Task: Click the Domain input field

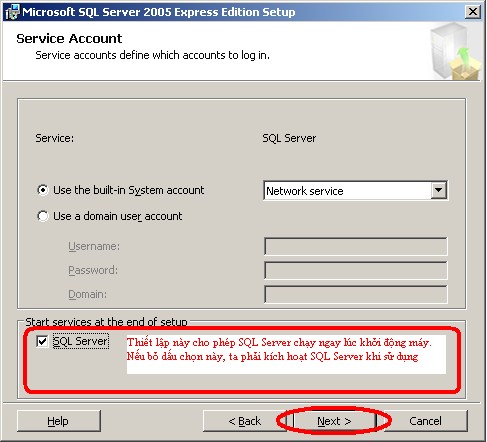Action: pos(355,294)
